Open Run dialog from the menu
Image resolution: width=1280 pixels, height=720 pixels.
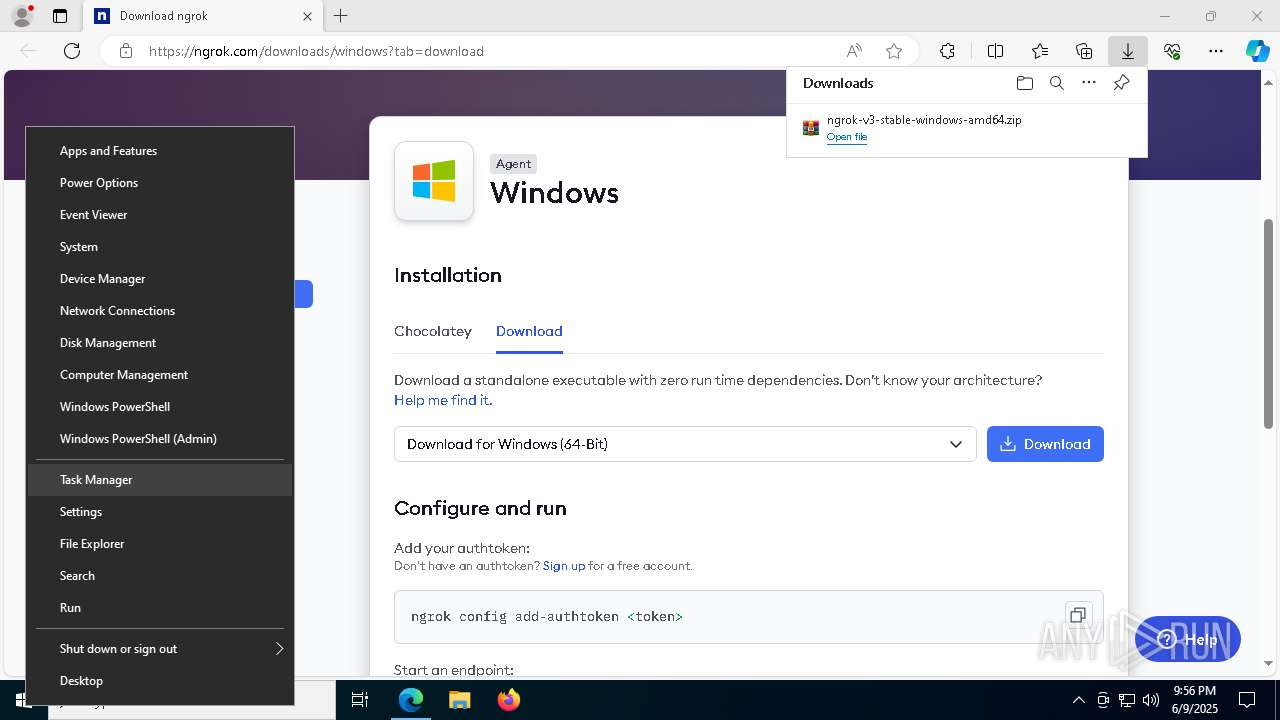pos(160,608)
